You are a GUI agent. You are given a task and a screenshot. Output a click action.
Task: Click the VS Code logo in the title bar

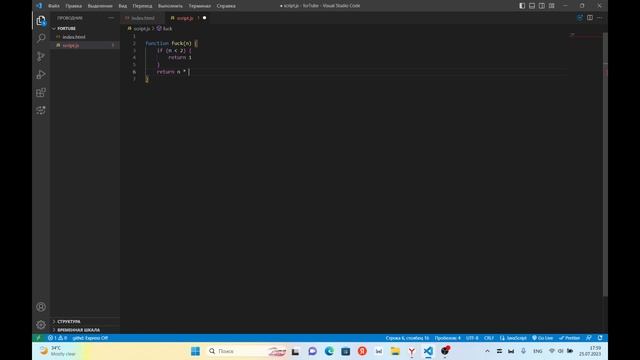39,6
